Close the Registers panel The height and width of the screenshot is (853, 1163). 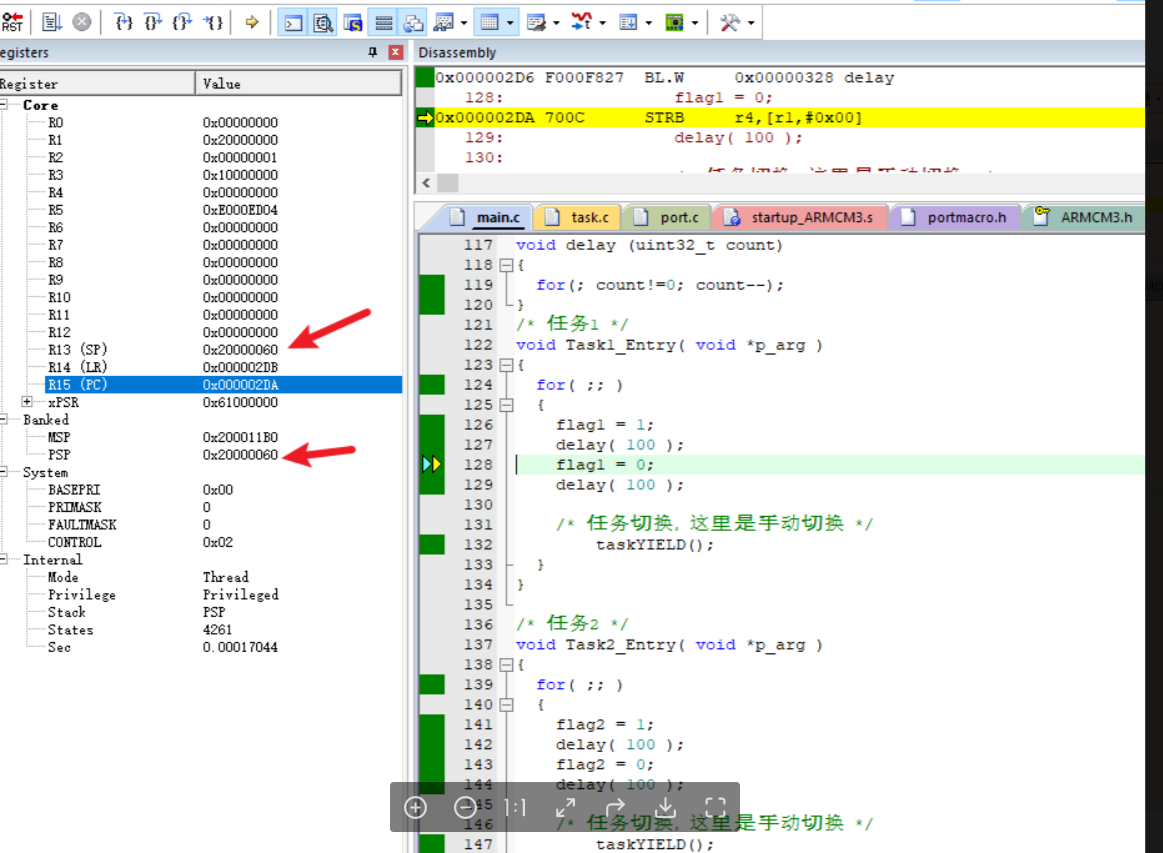coord(395,52)
